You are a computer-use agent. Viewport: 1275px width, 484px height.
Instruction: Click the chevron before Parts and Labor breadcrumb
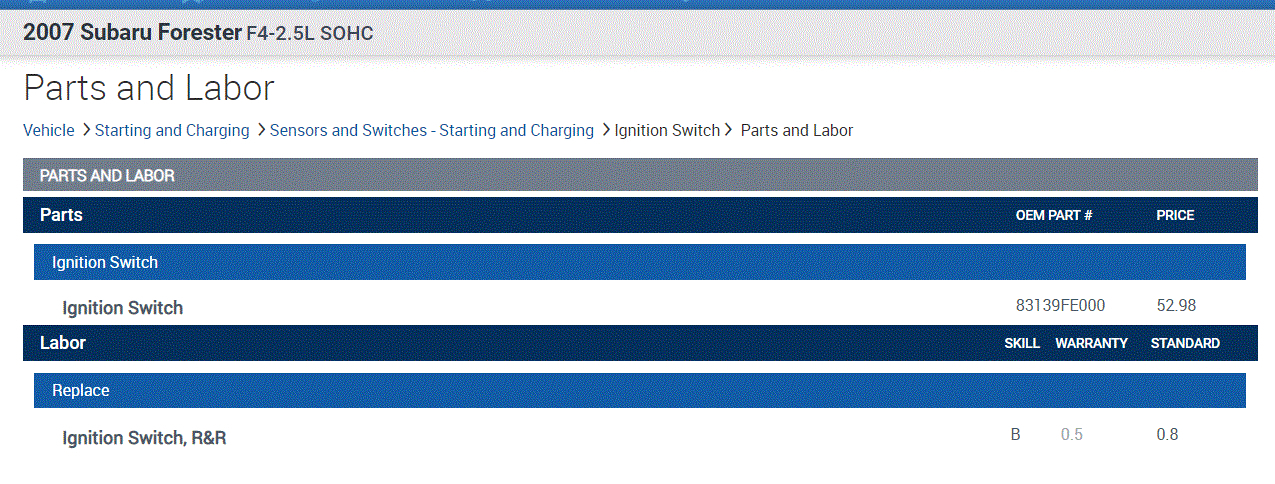(x=729, y=130)
